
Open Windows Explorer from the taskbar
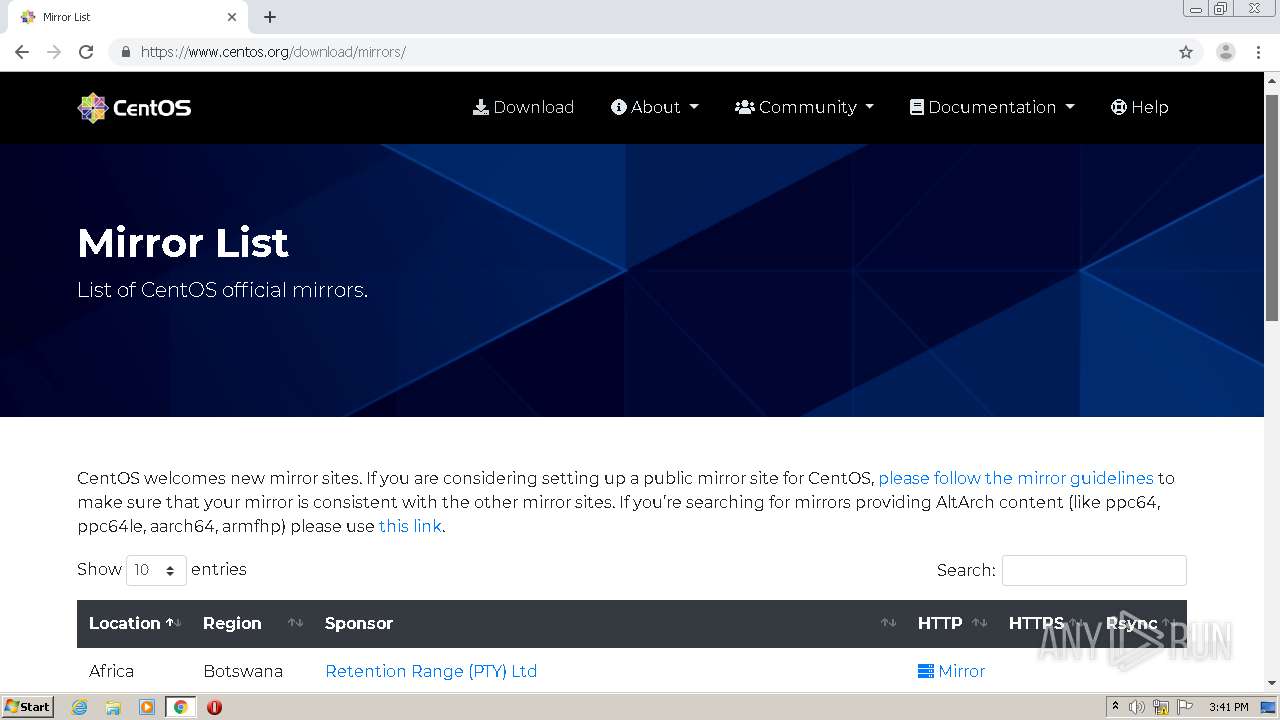pos(113,707)
